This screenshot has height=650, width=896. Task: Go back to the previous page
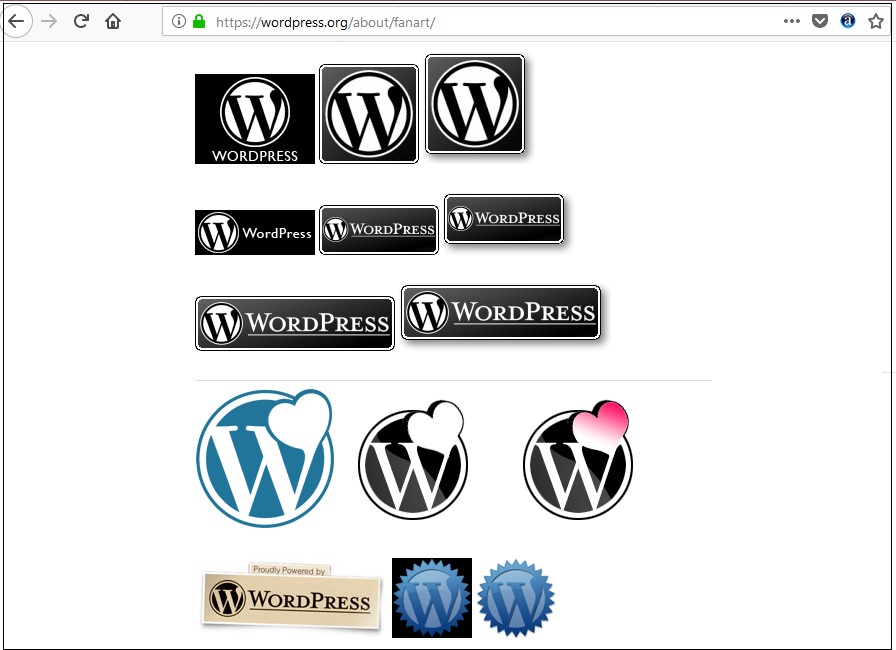click(17, 22)
